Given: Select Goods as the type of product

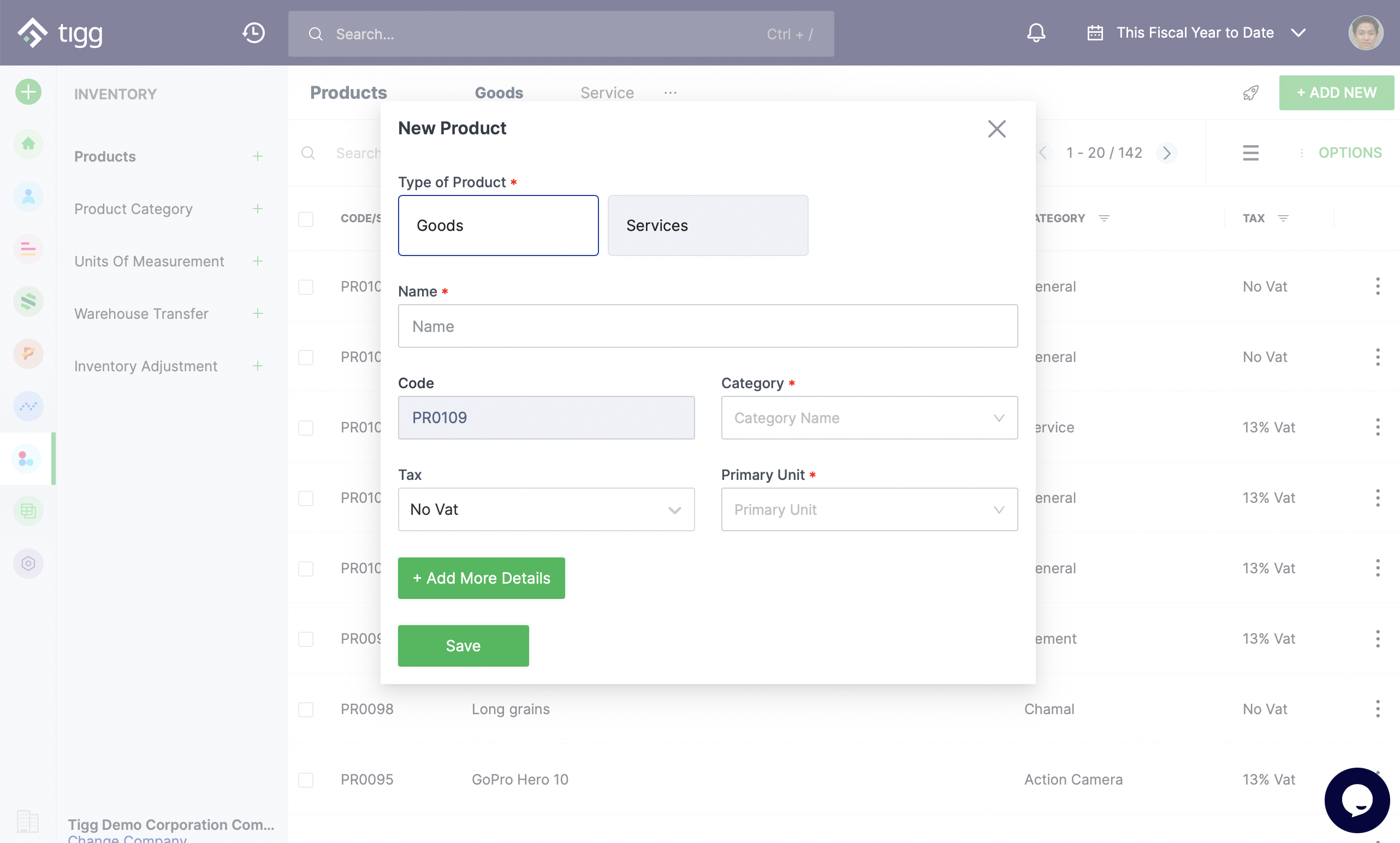Looking at the screenshot, I should point(497,225).
